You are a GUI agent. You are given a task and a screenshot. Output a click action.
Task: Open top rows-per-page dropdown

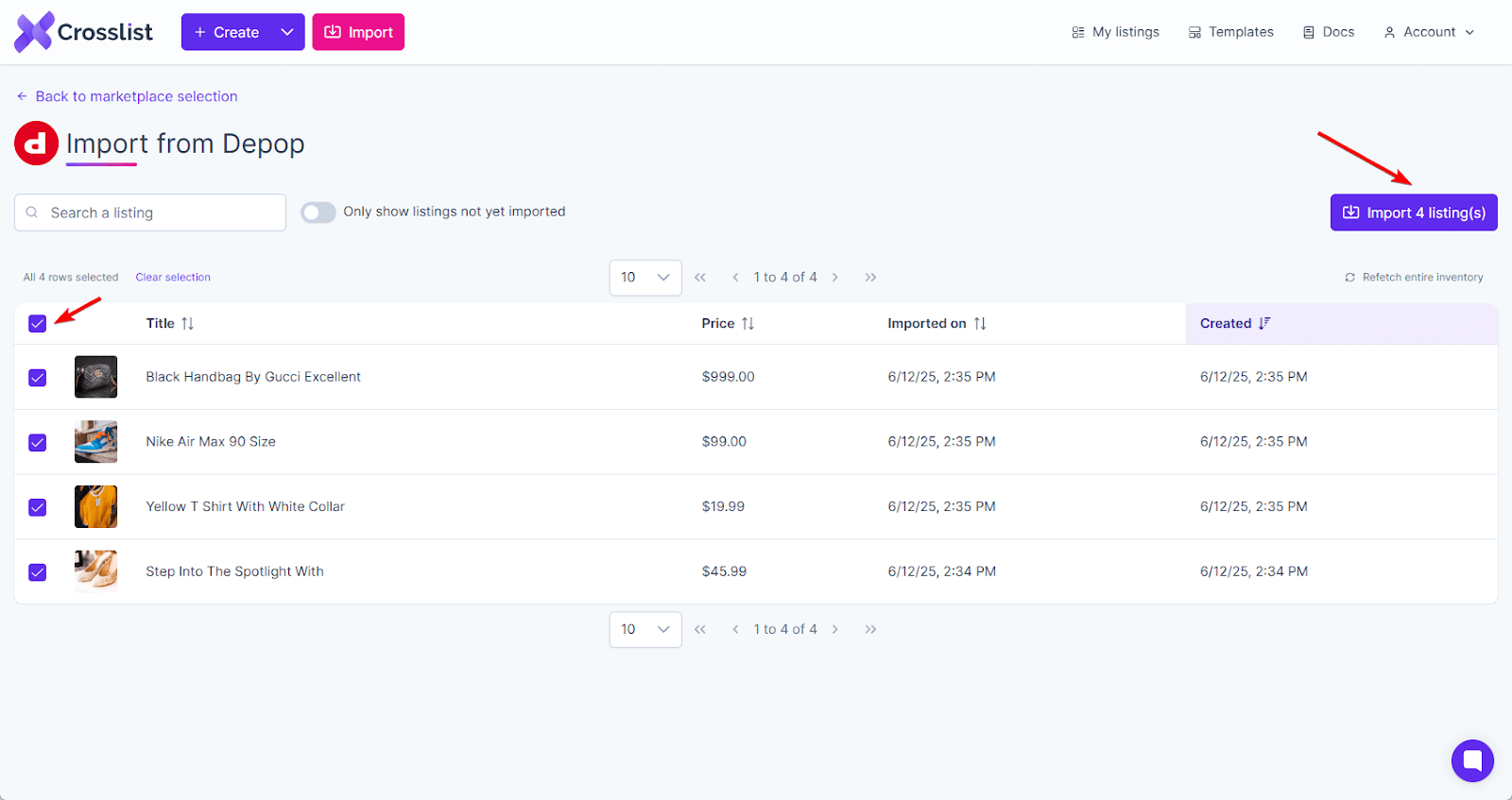click(645, 278)
